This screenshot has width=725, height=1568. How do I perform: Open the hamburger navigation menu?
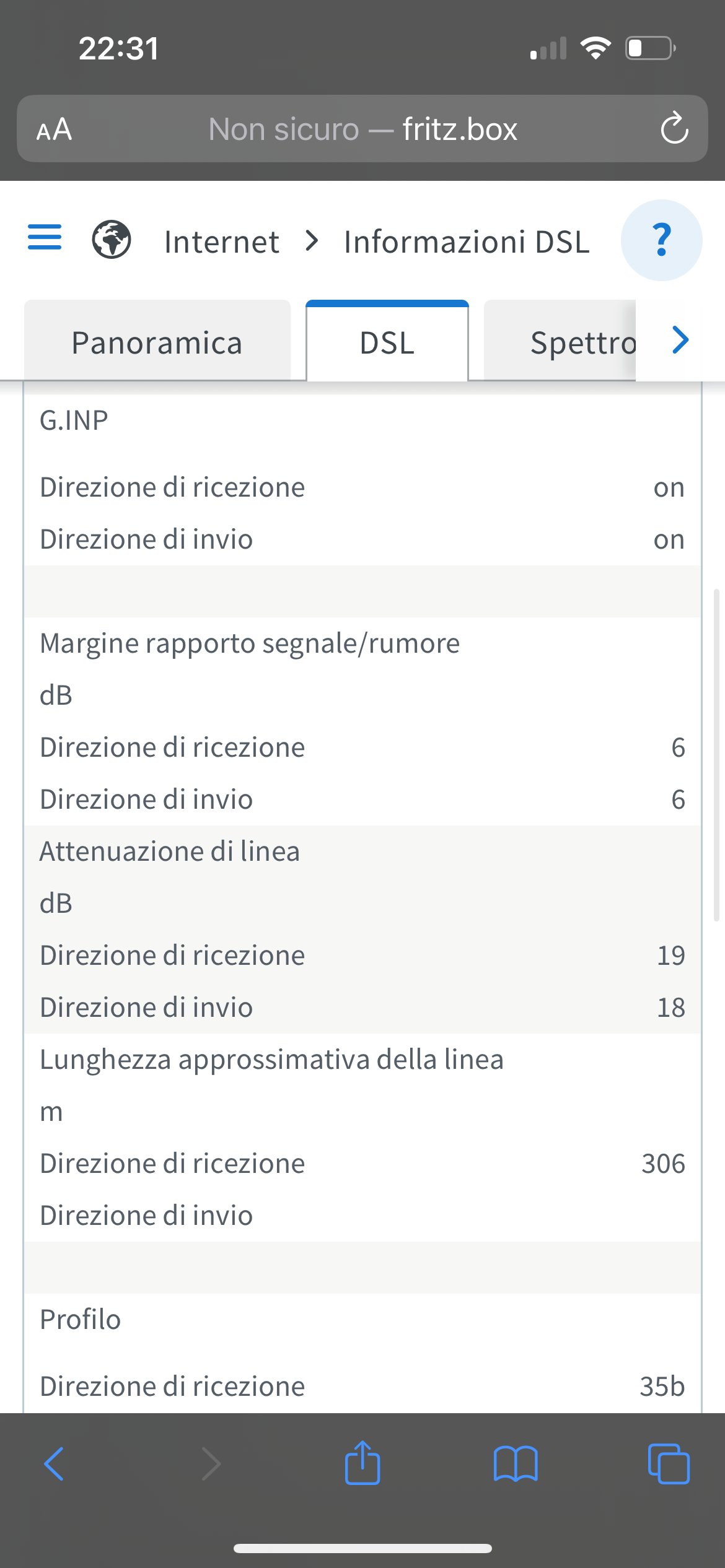(45, 238)
